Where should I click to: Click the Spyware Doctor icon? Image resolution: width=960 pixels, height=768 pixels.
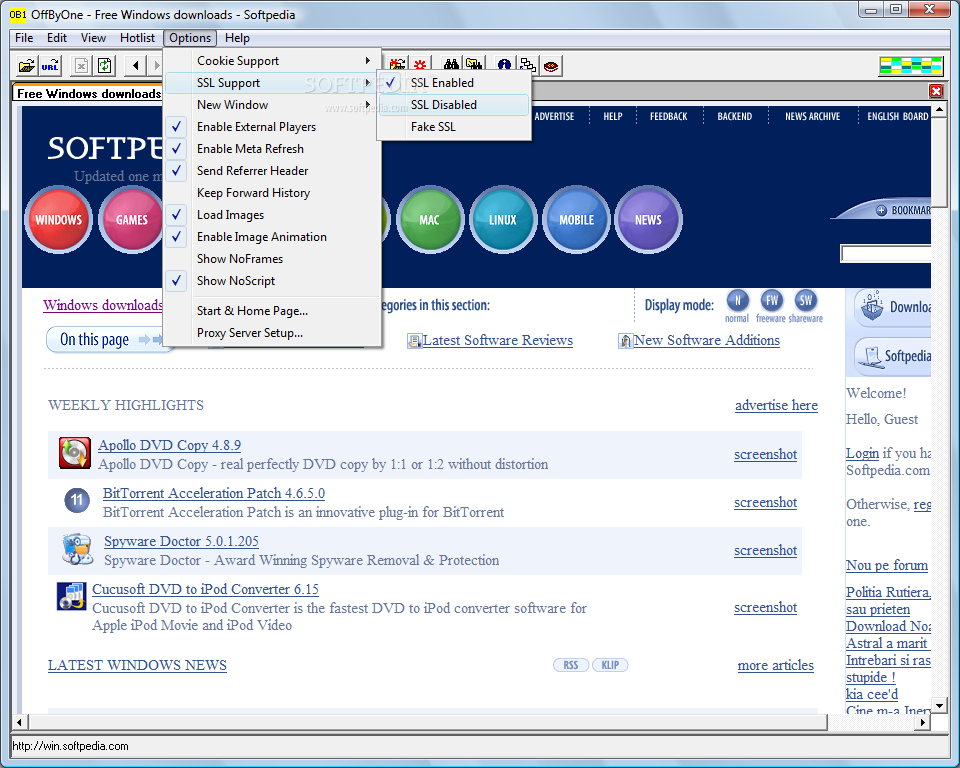(x=77, y=549)
